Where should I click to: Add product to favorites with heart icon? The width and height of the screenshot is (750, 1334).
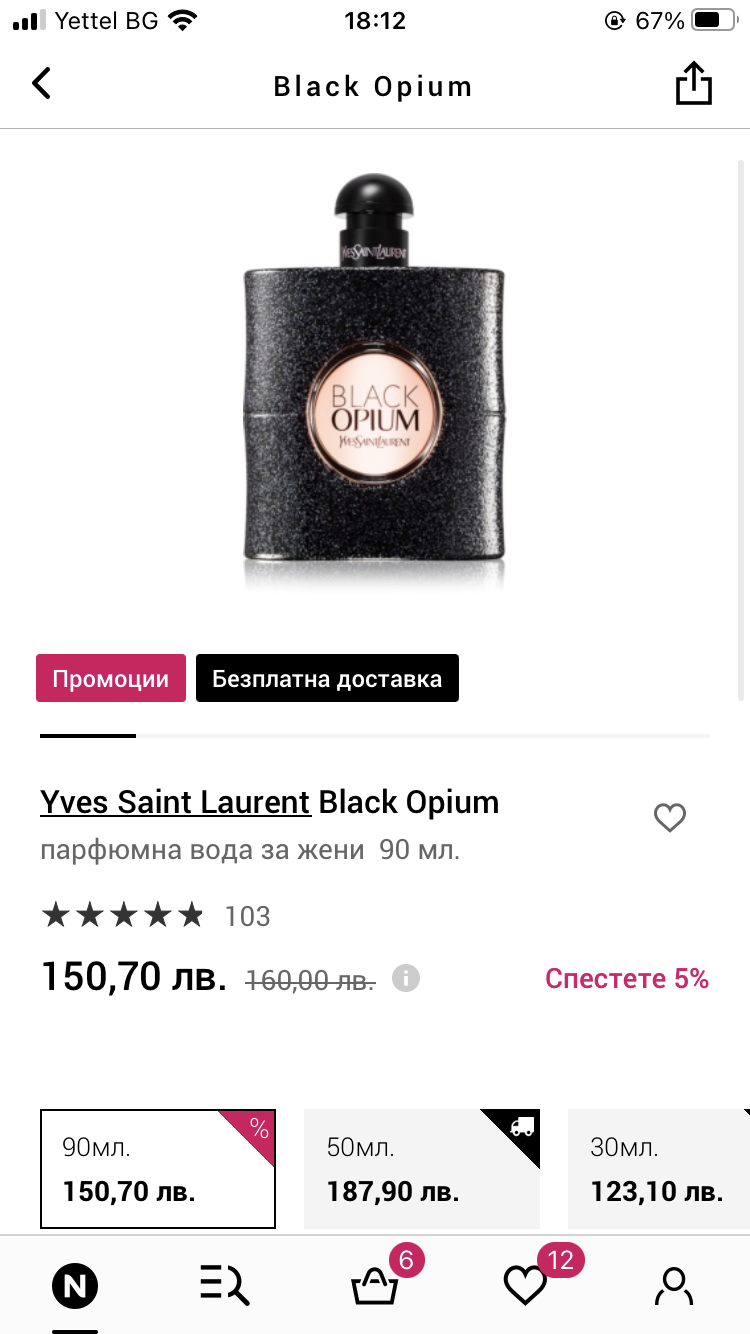click(669, 819)
